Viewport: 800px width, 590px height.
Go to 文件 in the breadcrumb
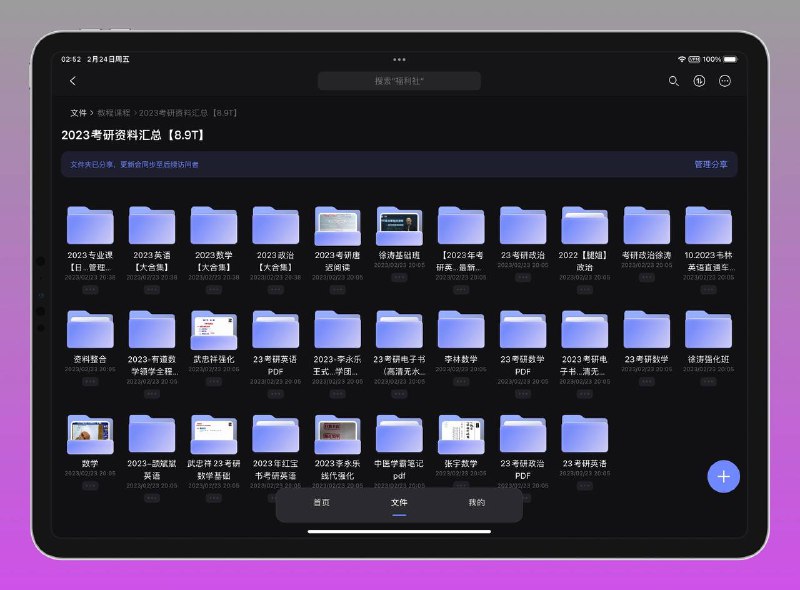pos(78,113)
